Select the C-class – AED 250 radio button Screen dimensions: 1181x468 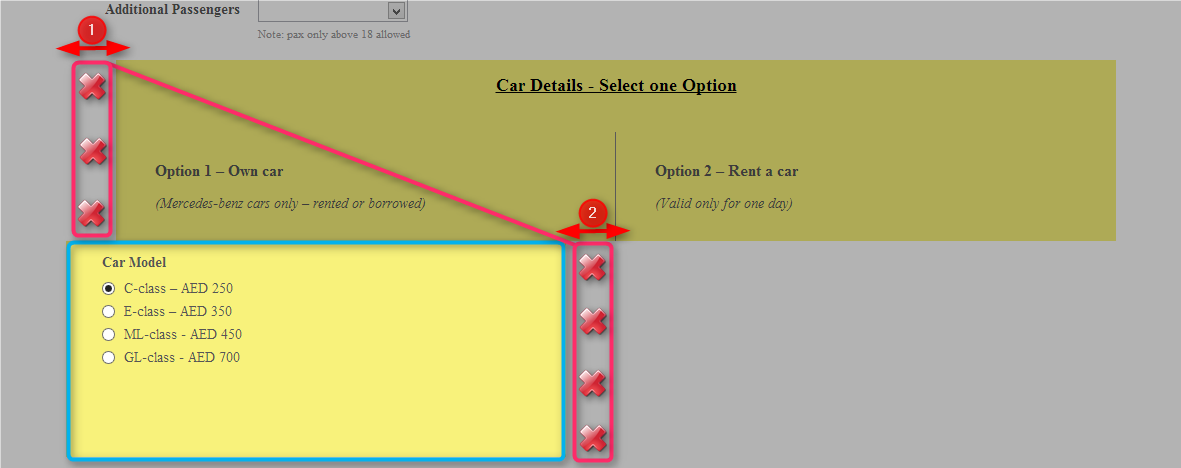coord(108,288)
